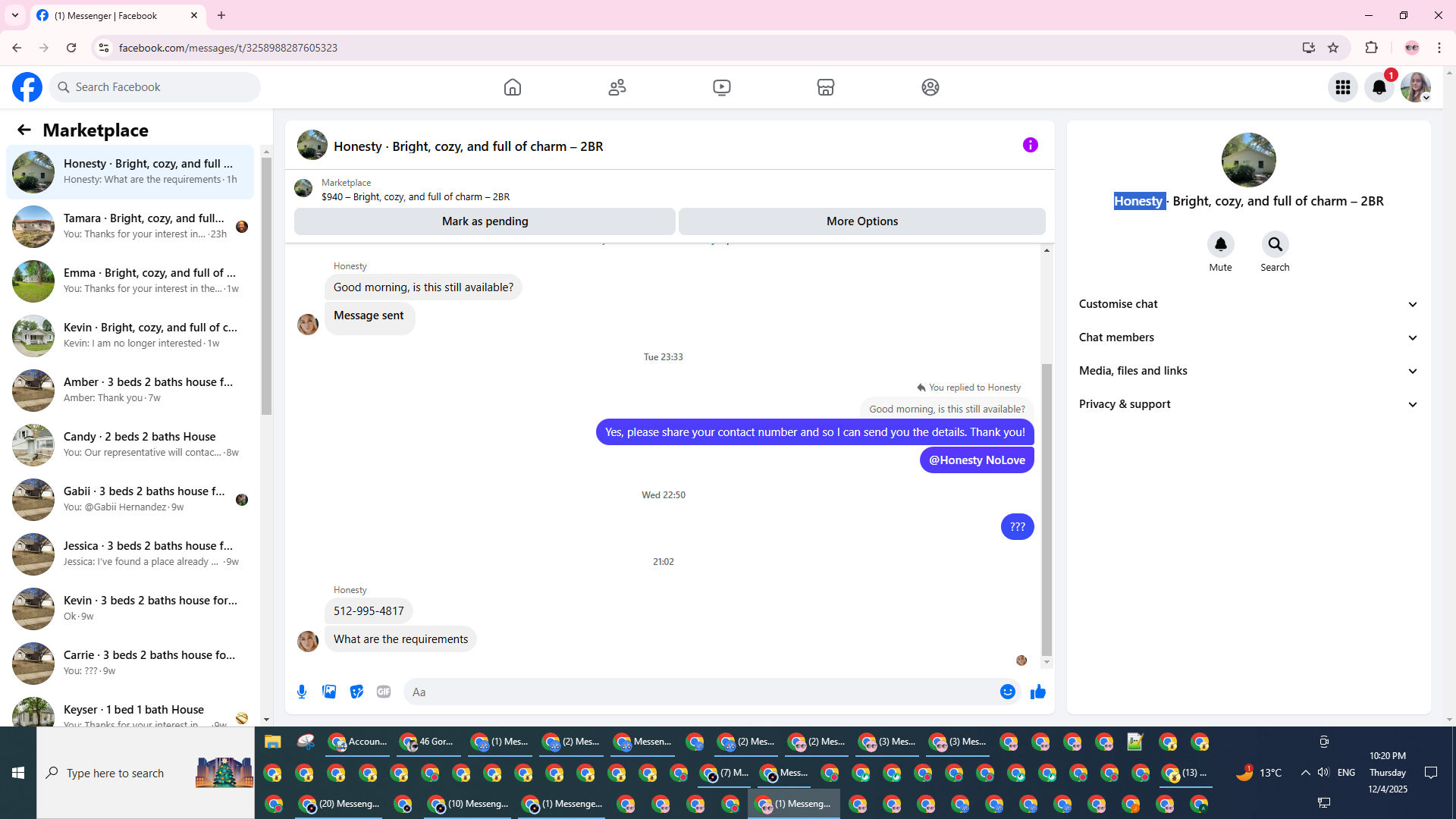
Task: Click the purple conversation info icon
Action: [1030, 145]
